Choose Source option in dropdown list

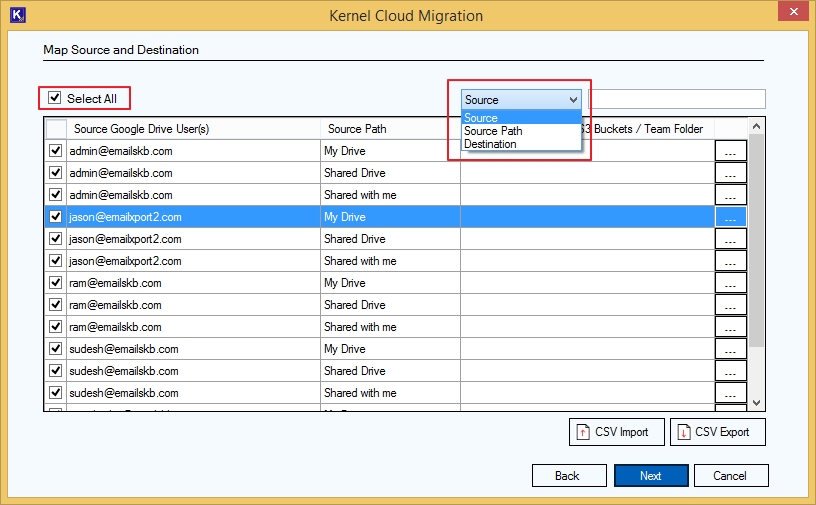521,118
